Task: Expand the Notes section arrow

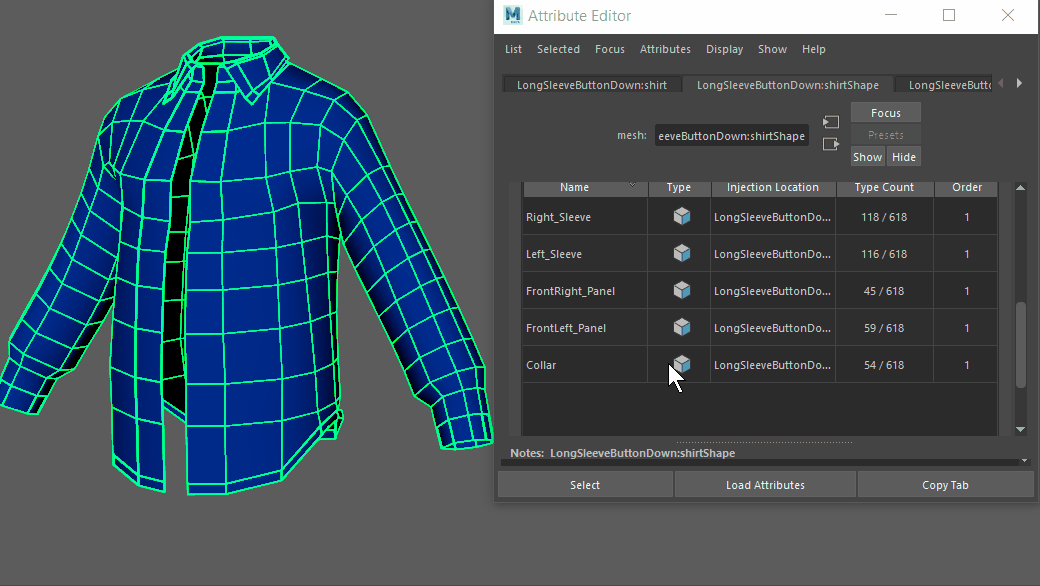Action: pos(1024,461)
